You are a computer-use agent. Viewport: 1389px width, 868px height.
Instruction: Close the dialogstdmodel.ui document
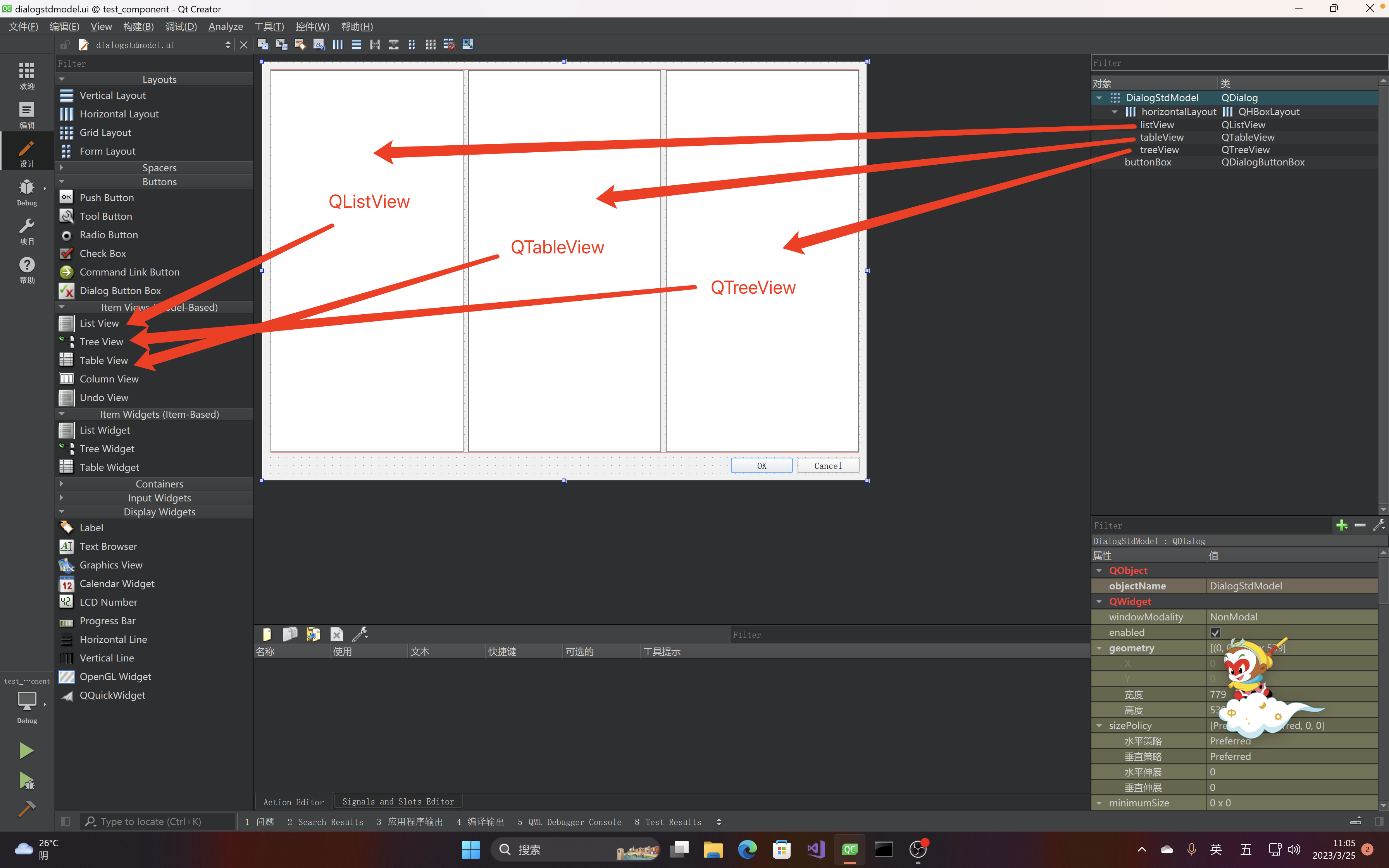(x=244, y=45)
